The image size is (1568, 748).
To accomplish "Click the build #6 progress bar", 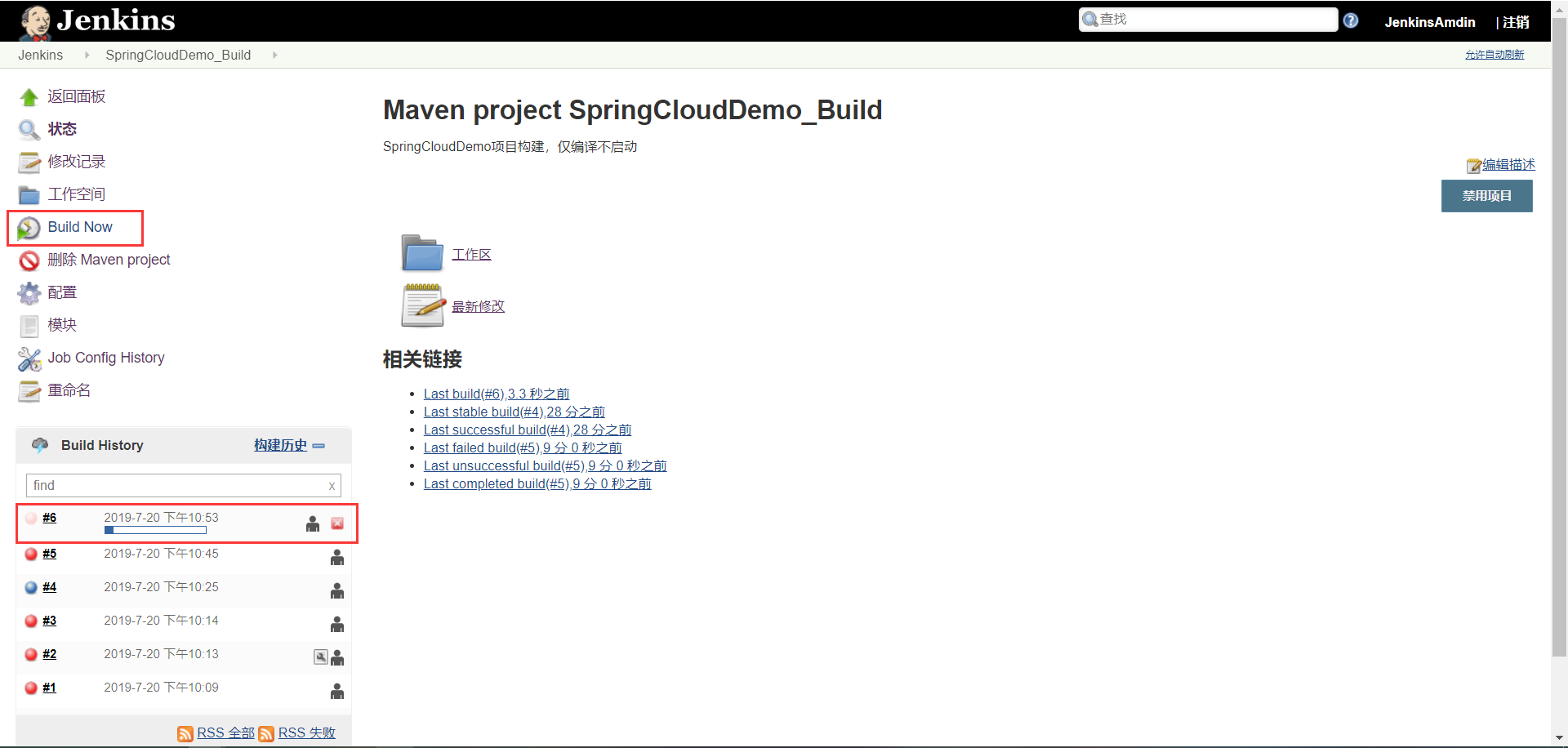I will pyautogui.click(x=155, y=530).
